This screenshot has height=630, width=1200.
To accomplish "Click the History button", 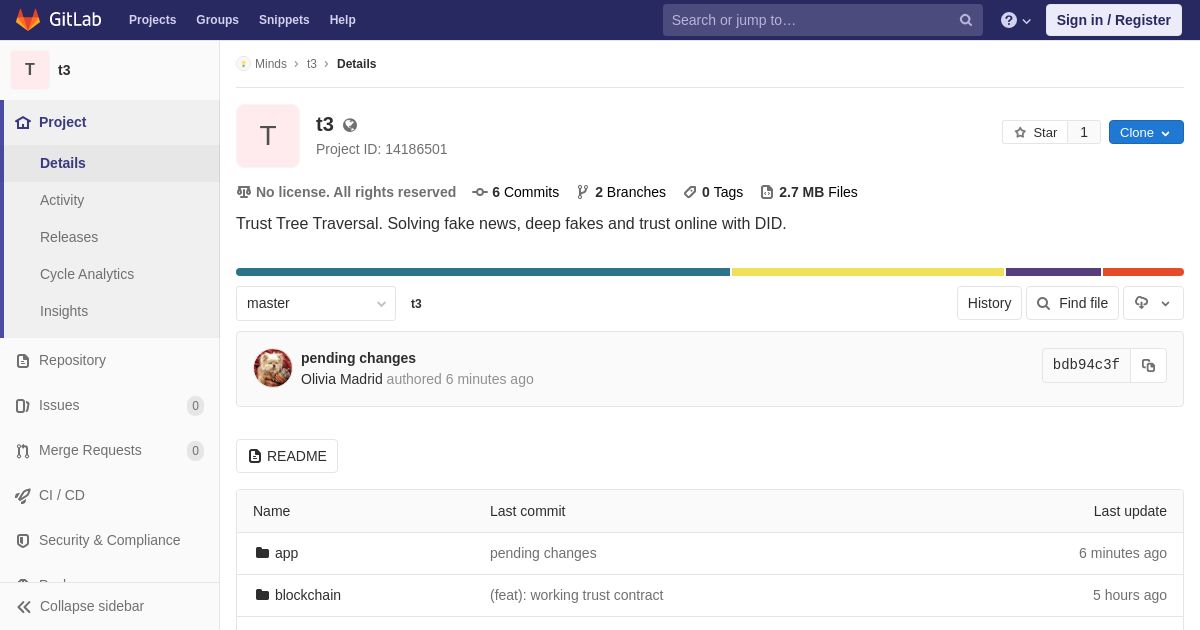I will click(x=989, y=303).
